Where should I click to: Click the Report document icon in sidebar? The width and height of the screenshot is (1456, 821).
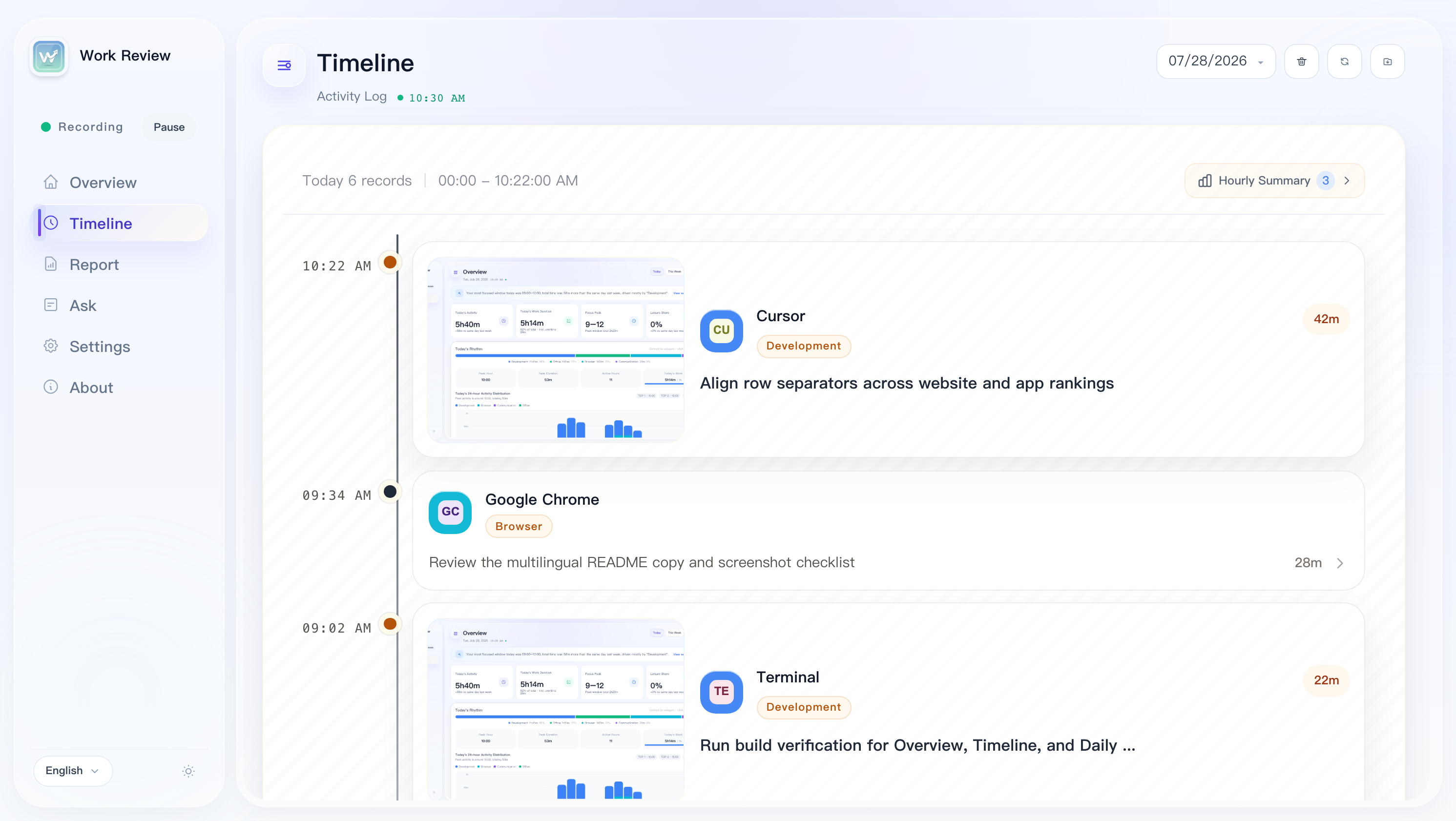coord(51,264)
